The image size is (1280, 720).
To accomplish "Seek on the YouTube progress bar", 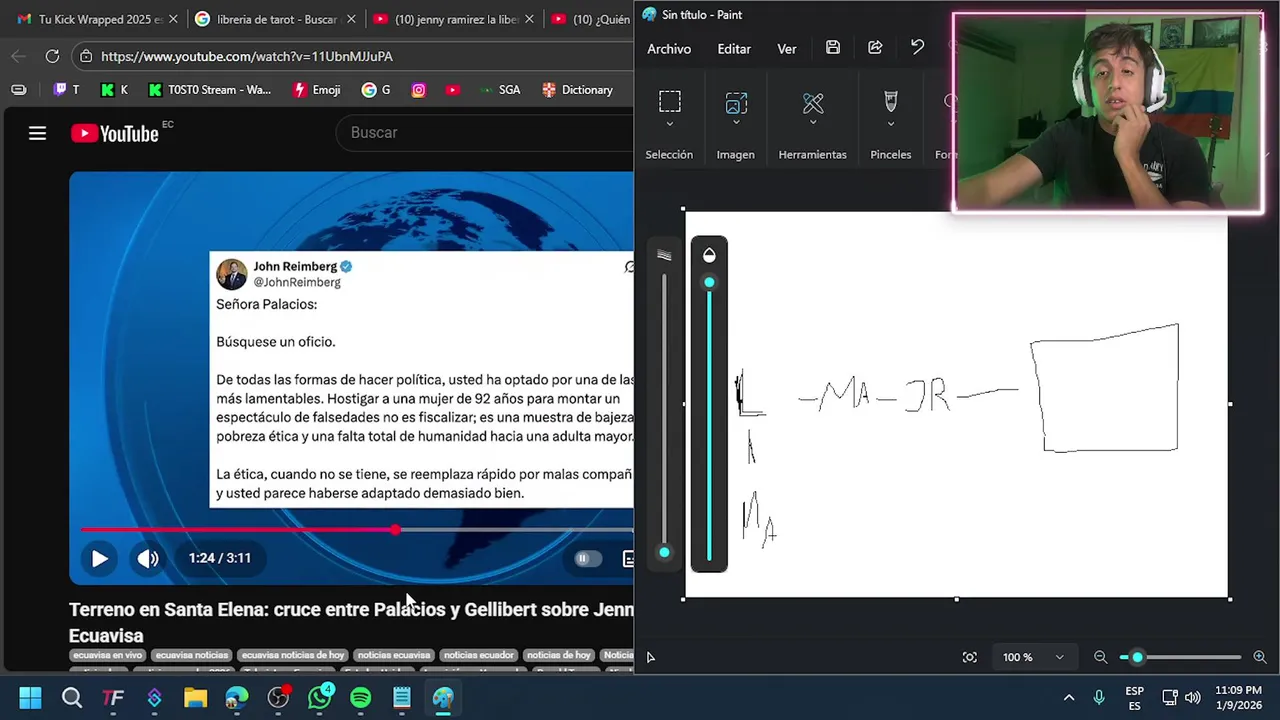I will pyautogui.click(x=357, y=530).
